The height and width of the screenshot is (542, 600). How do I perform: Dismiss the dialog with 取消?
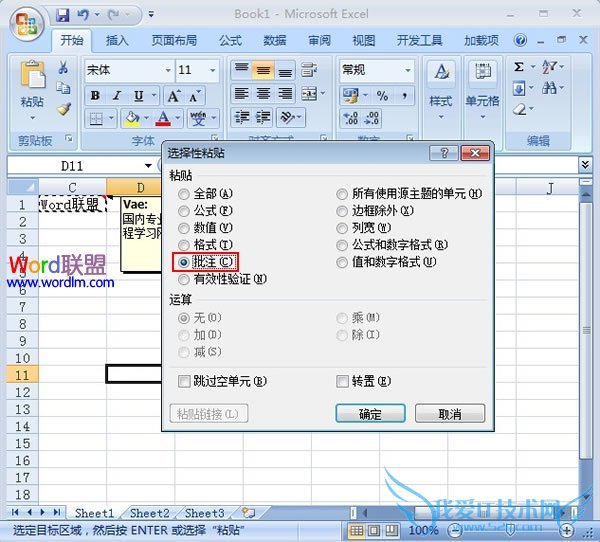450,413
